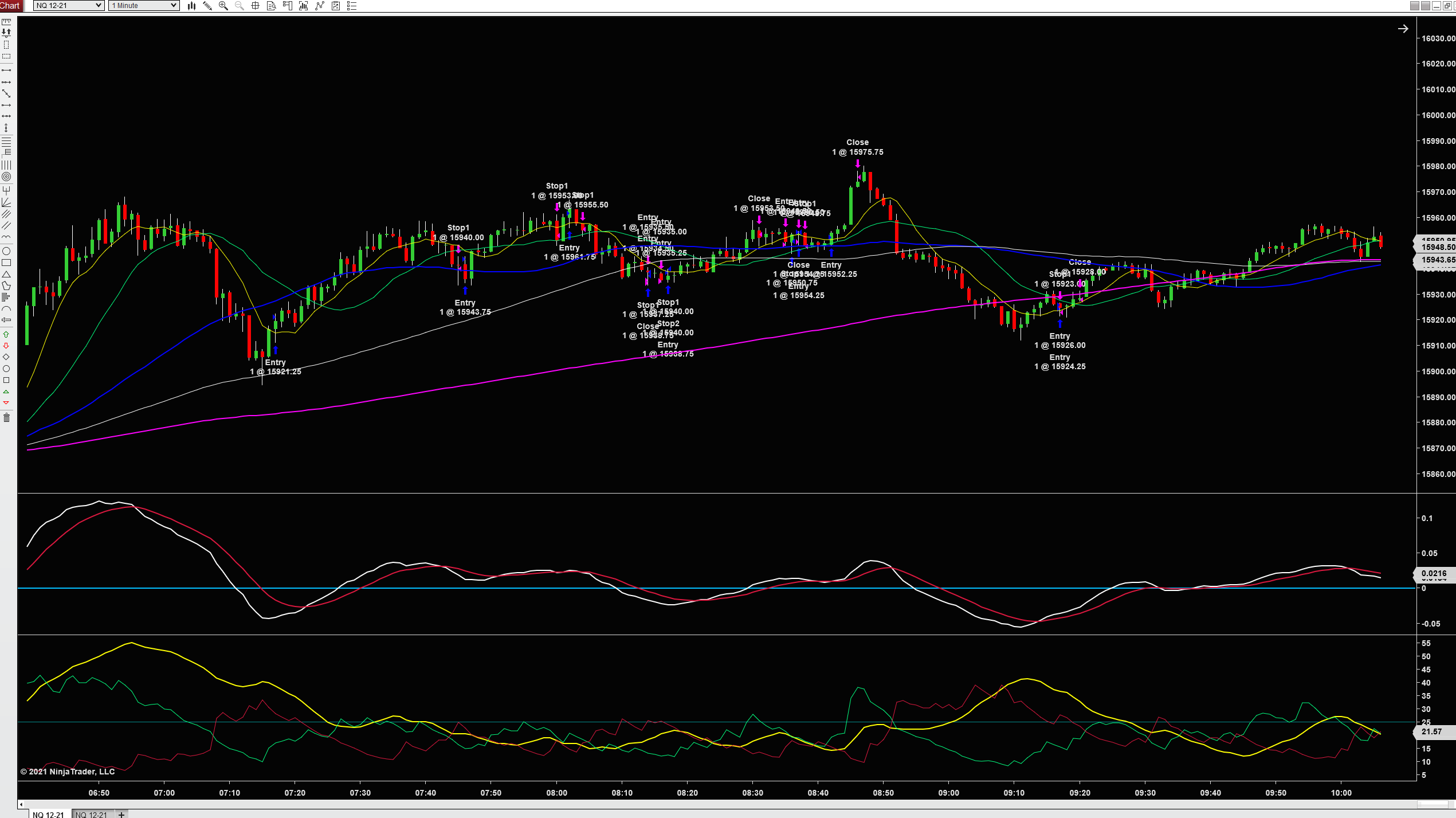Screen dimensions: 1456x818
Task: Select the rectangle shape tool
Action: click(6, 263)
